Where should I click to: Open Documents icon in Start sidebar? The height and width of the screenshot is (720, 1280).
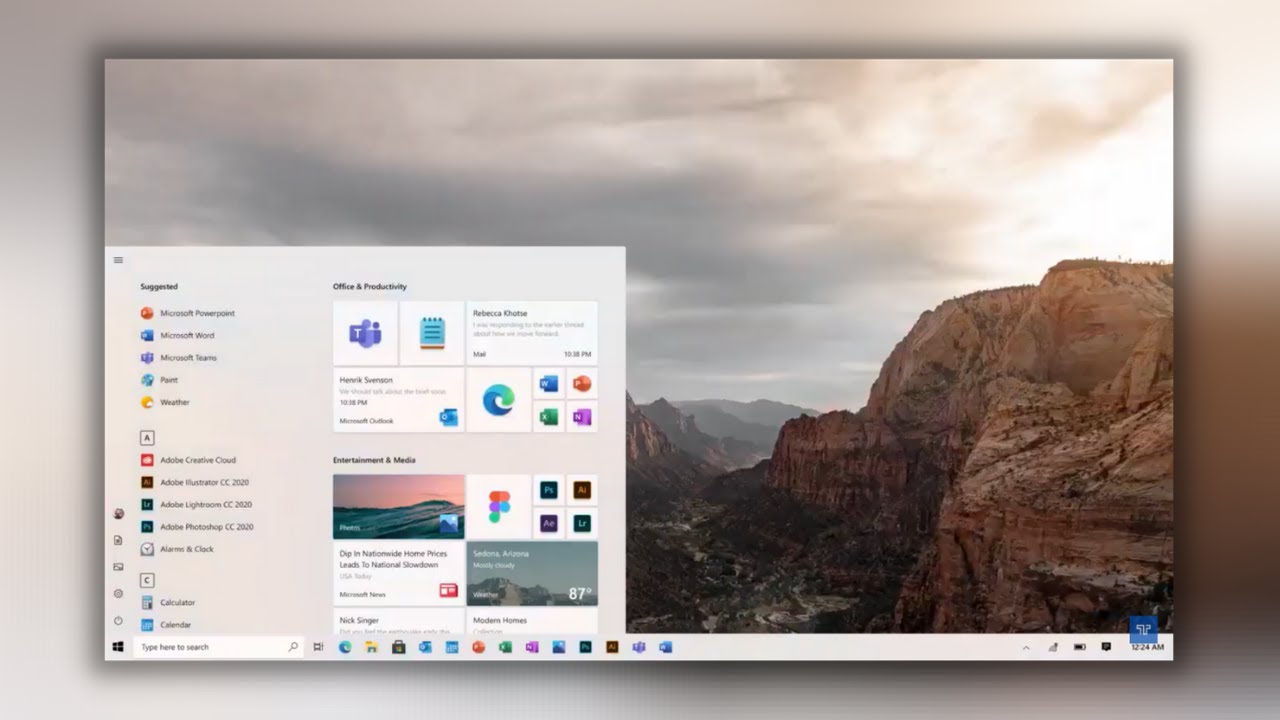tap(118, 540)
